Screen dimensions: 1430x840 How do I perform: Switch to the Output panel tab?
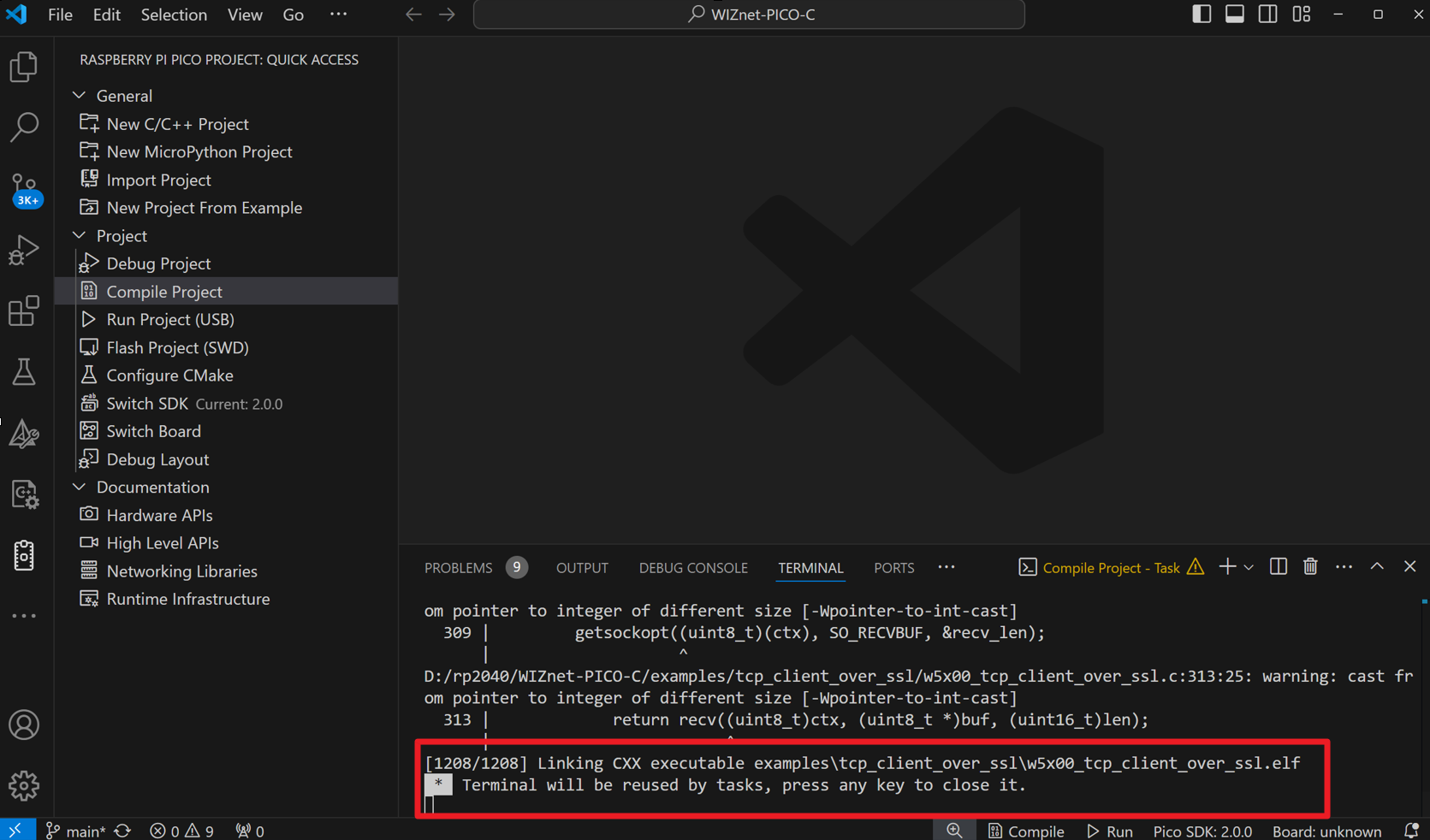pyautogui.click(x=582, y=568)
